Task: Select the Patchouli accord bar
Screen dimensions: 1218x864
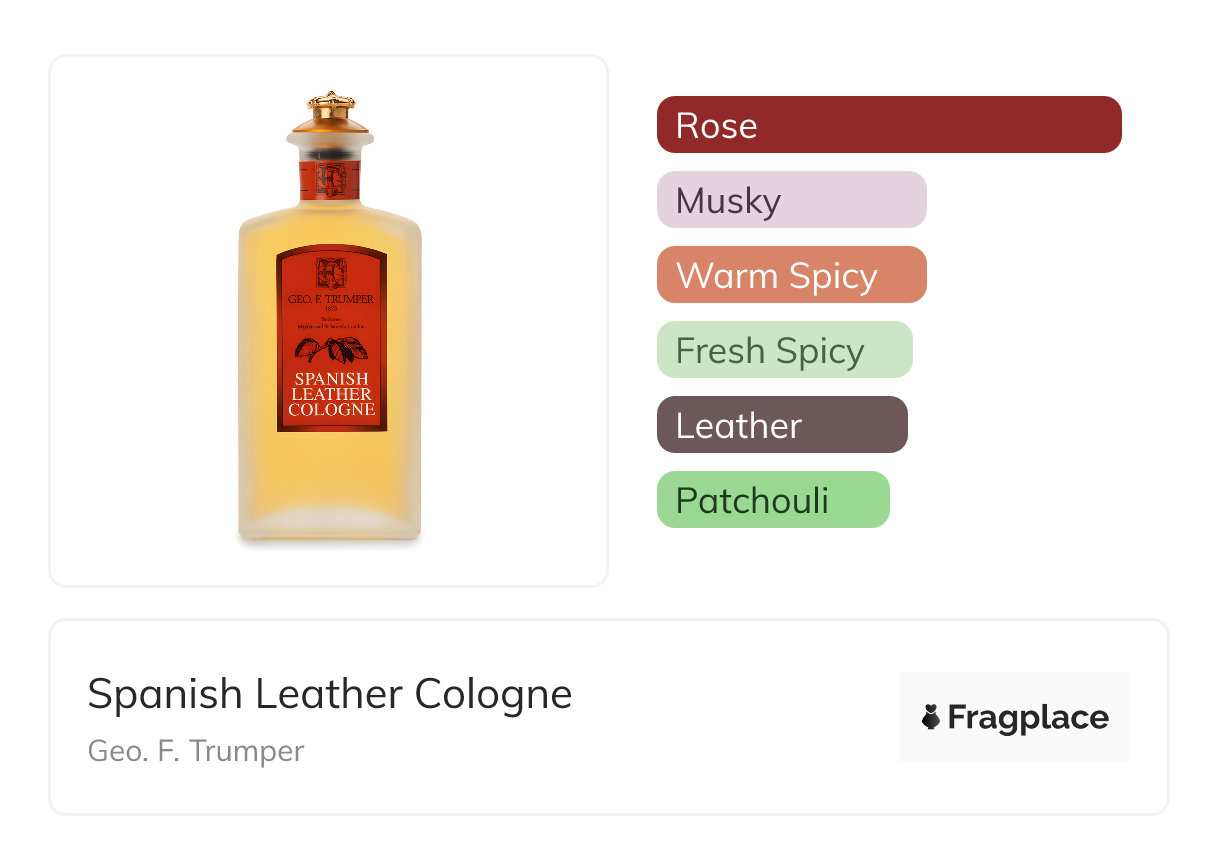Action: [x=773, y=500]
